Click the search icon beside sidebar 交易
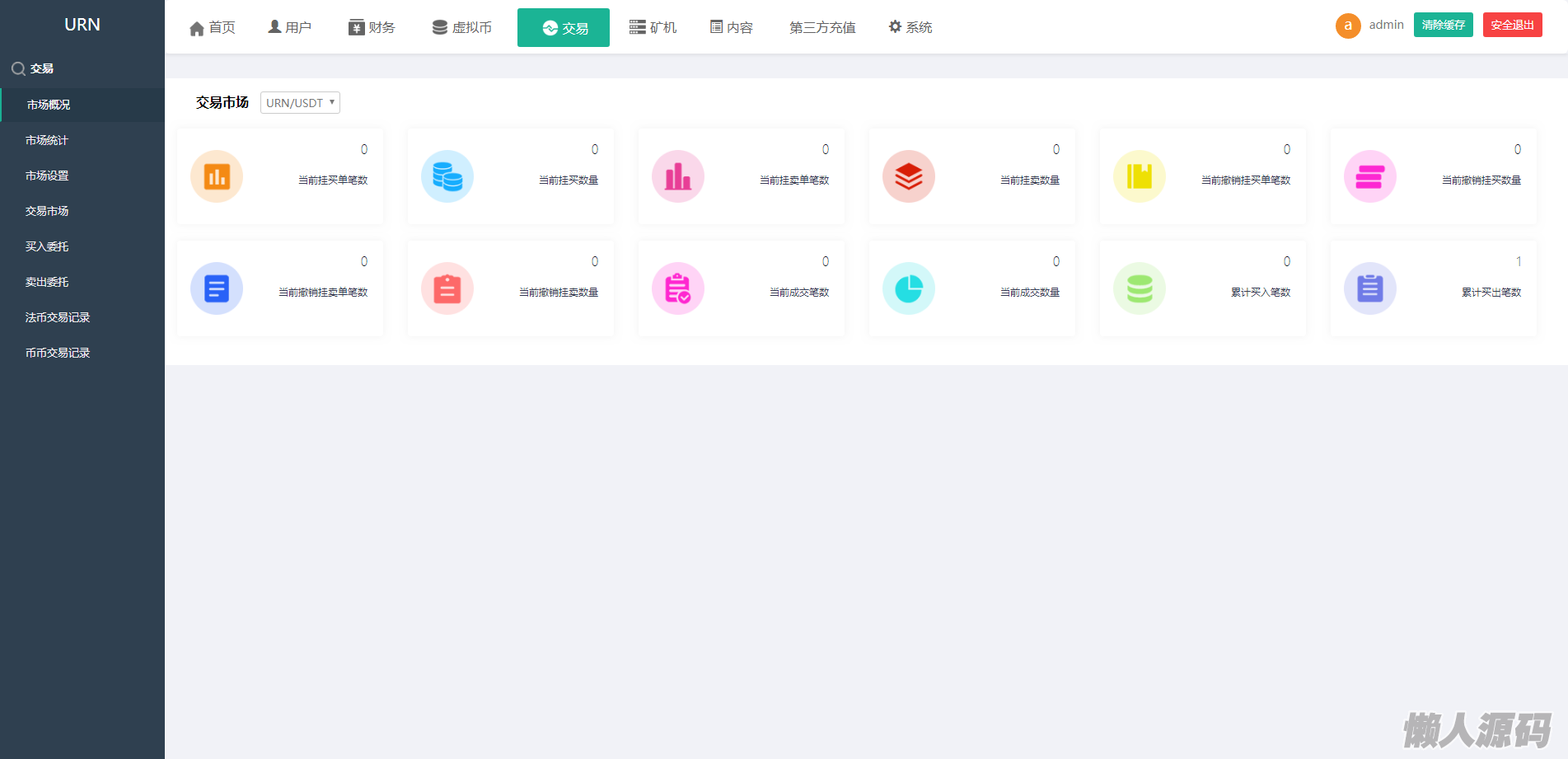The height and width of the screenshot is (759, 1568). (18, 69)
